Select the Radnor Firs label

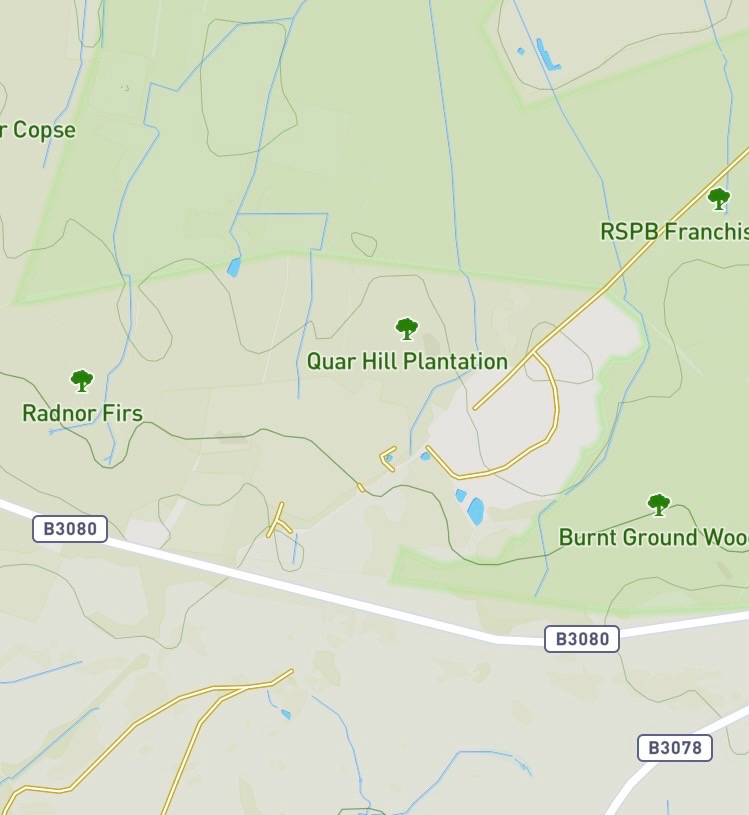(x=82, y=413)
